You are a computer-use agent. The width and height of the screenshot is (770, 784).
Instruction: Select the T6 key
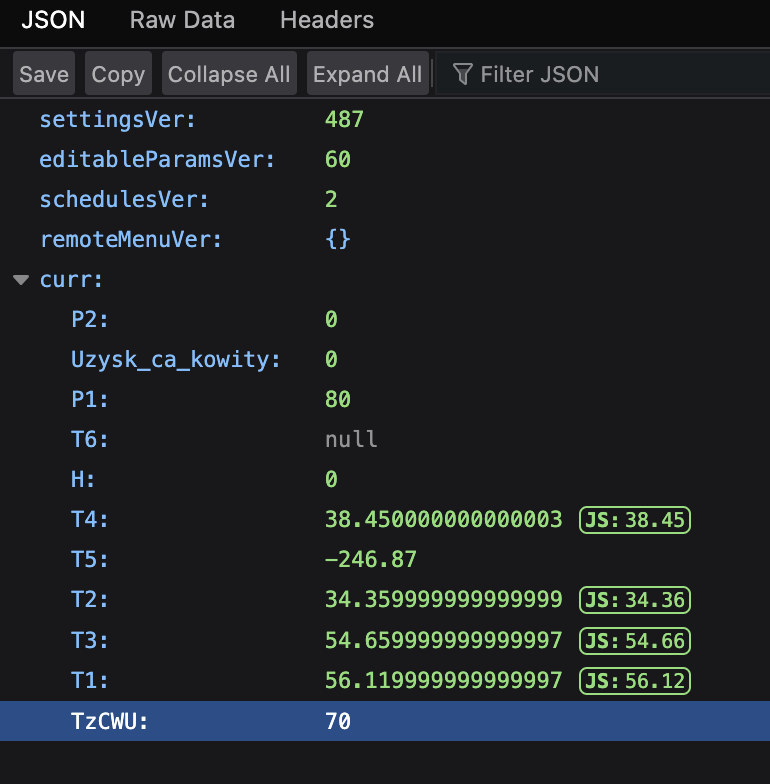[90, 440]
